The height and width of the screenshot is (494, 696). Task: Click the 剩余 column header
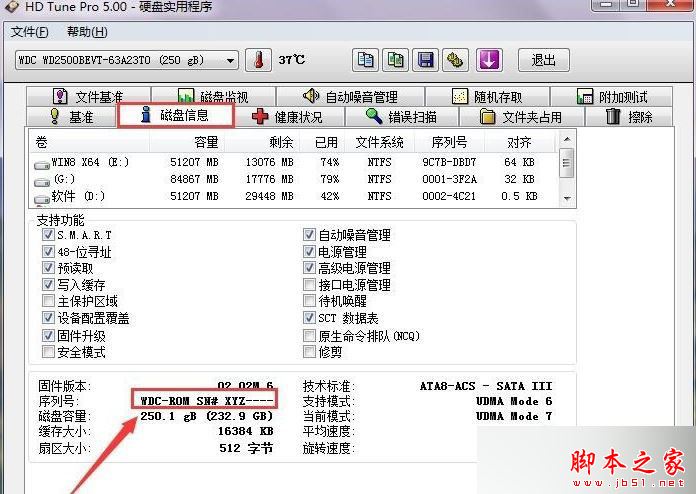point(263,142)
